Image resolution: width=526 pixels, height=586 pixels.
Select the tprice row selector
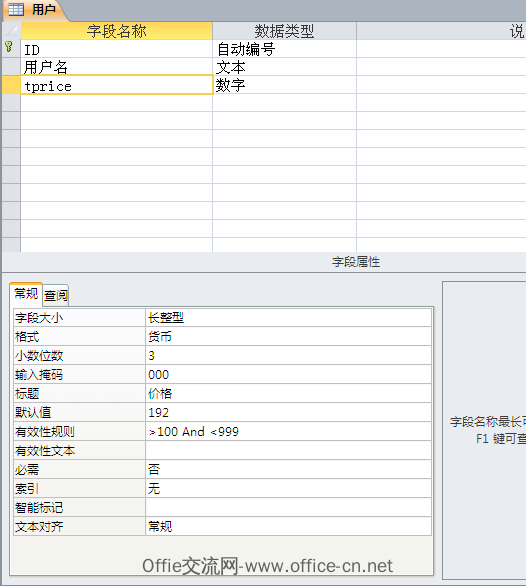(11, 84)
